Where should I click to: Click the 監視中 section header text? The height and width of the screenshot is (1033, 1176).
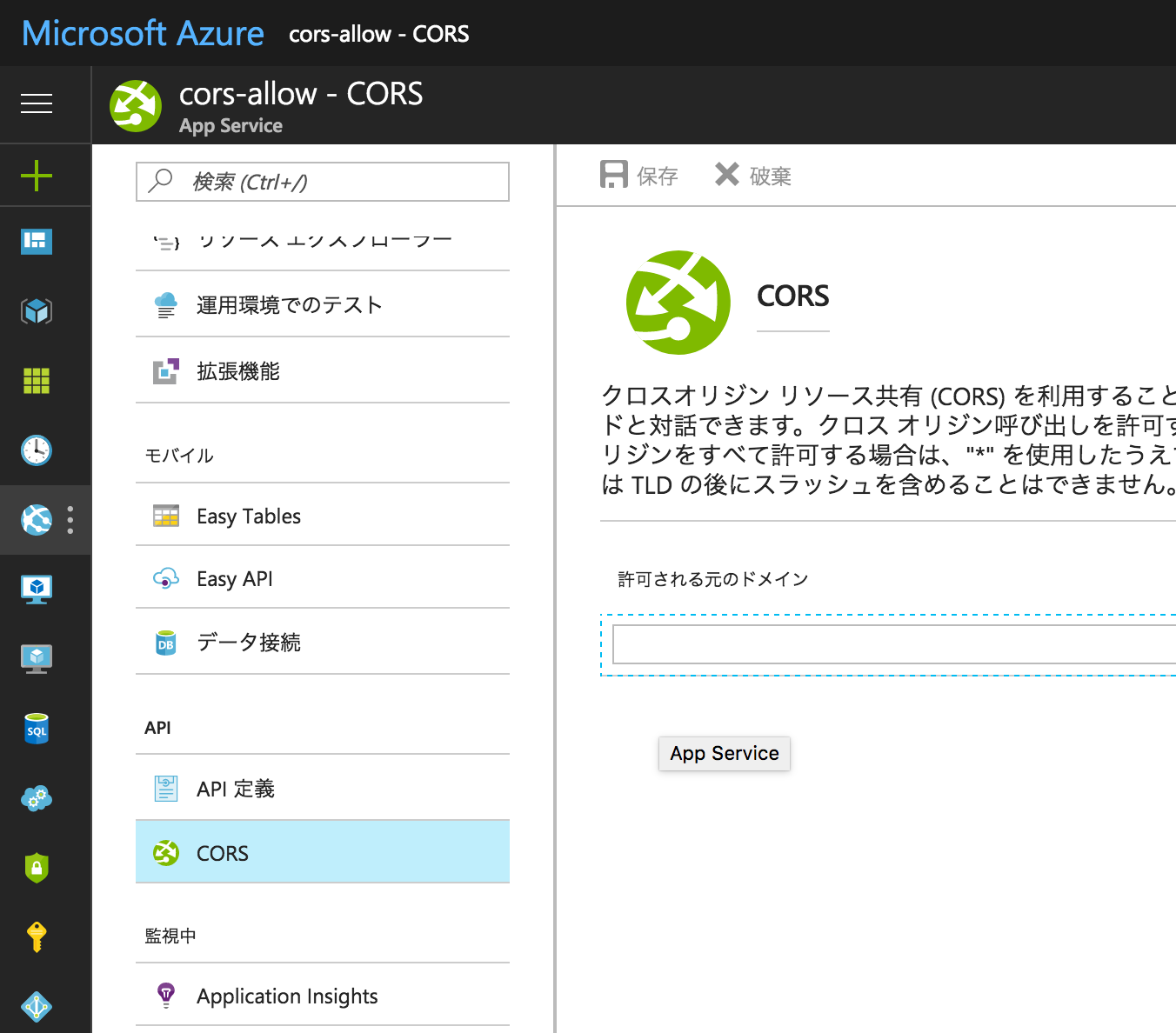coord(170,936)
